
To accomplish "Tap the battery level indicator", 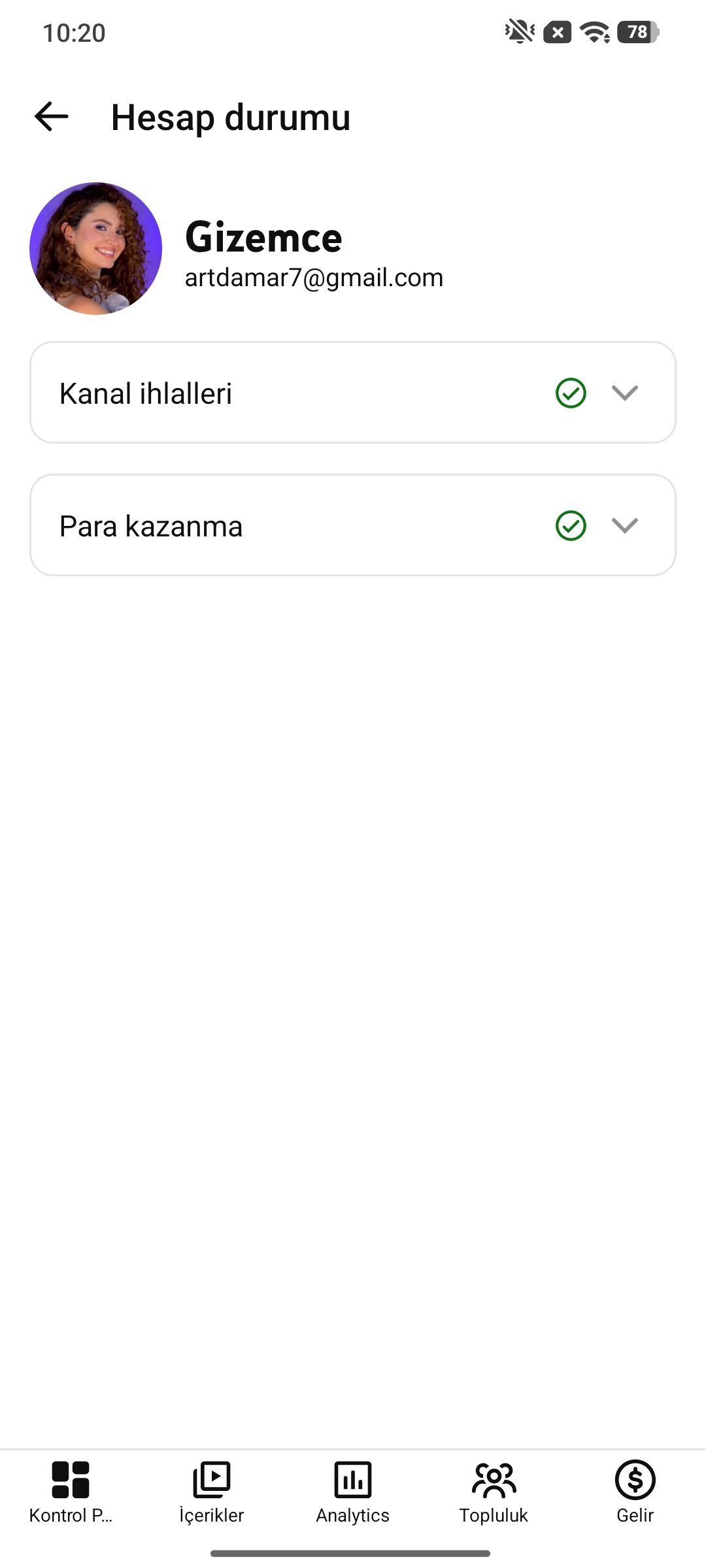I will point(639,32).
